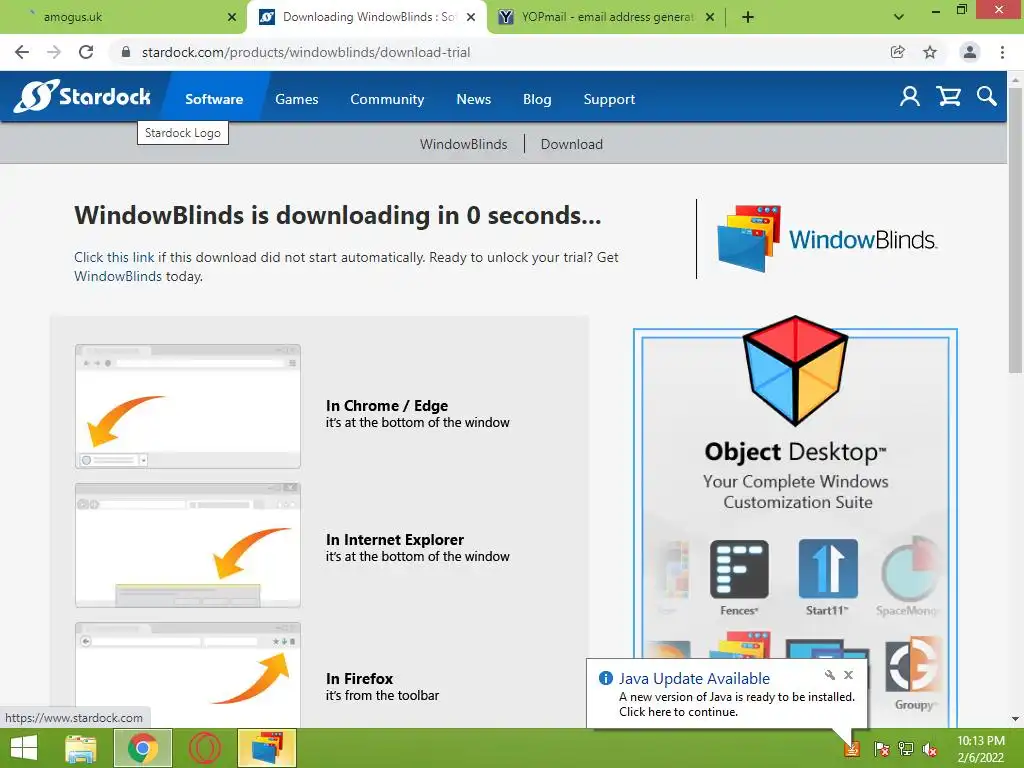Click the Internet Explorer download illustration

tap(187, 545)
